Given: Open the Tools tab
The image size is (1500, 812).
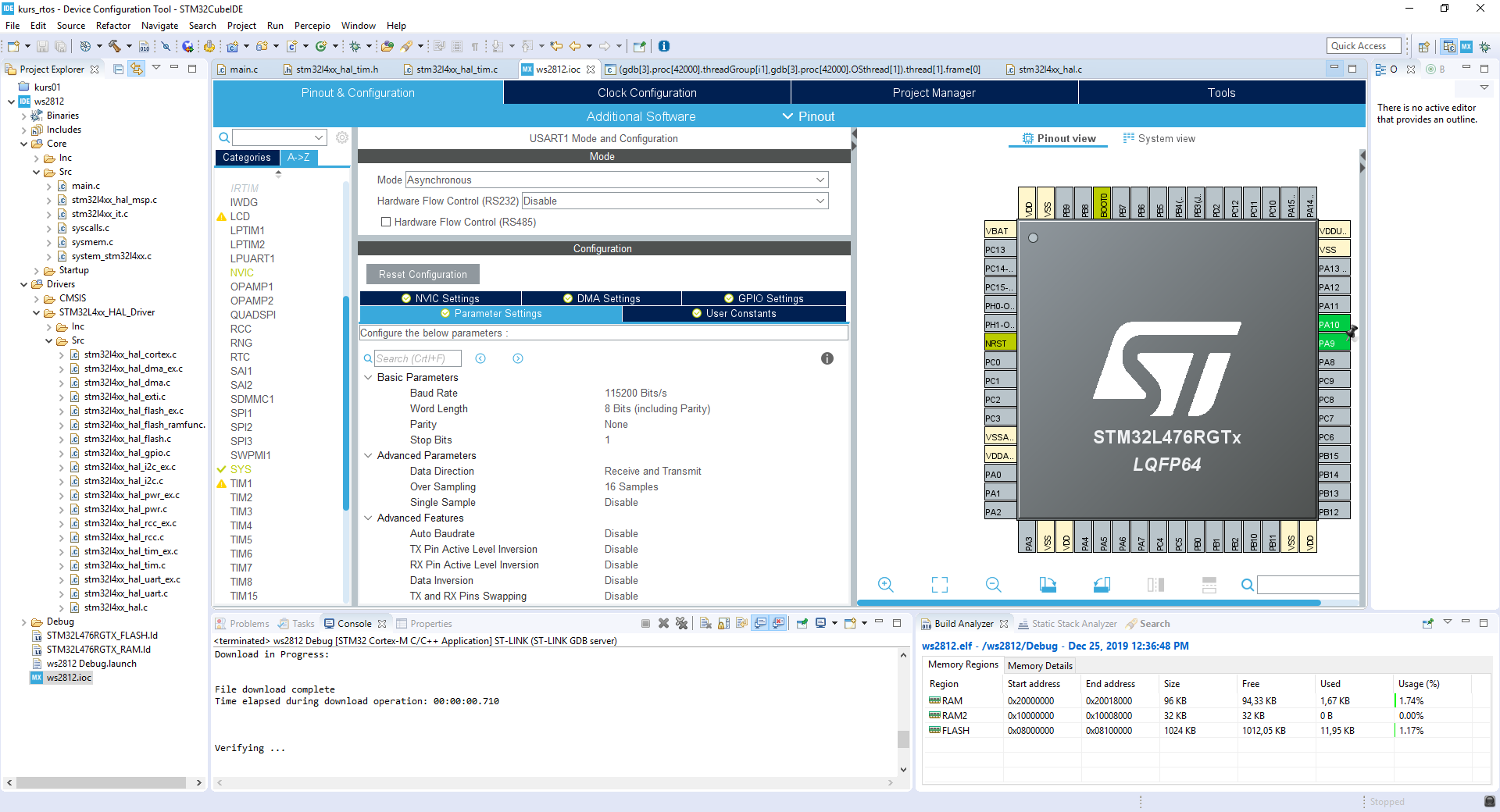Looking at the screenshot, I should (1221, 92).
